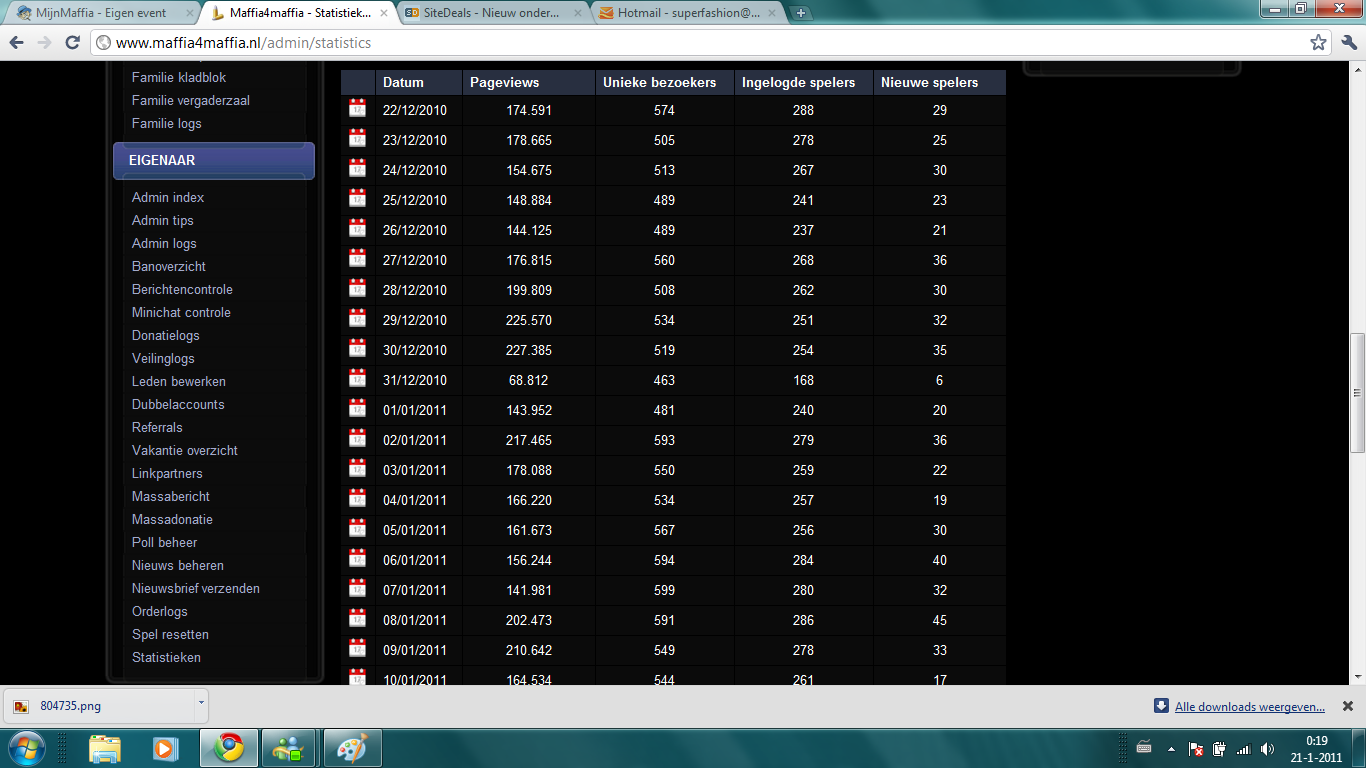Screen dimensions: 1366x768
Task: Open Paint from the Windows taskbar
Action: click(352, 748)
